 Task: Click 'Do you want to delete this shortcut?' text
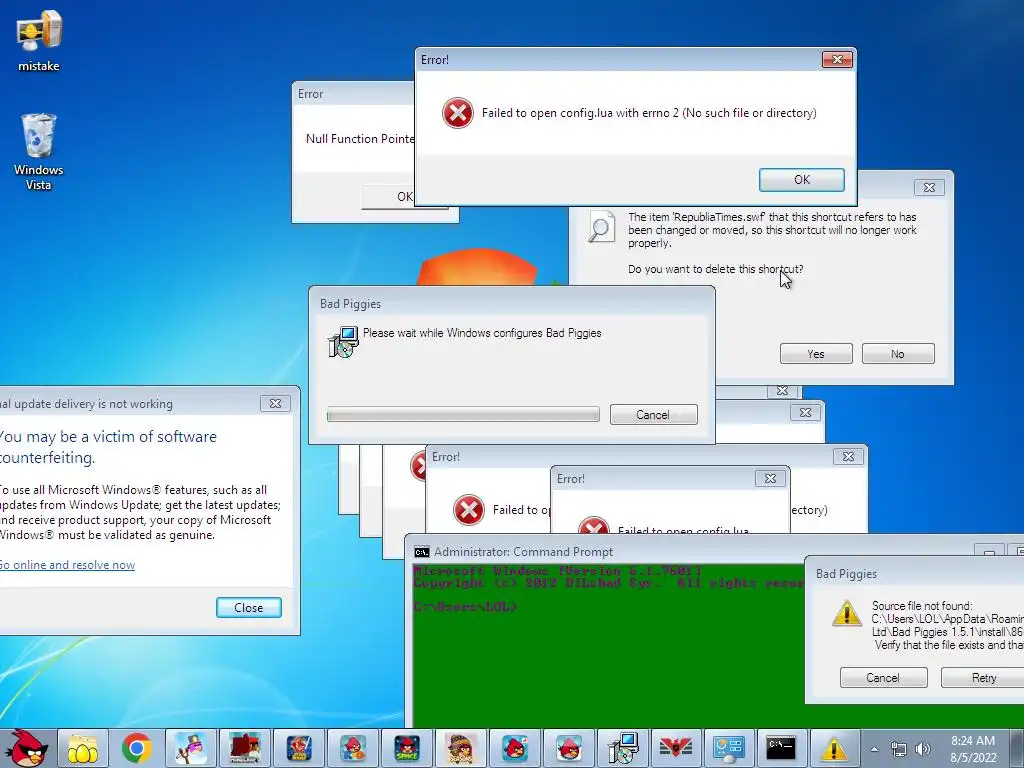click(715, 269)
